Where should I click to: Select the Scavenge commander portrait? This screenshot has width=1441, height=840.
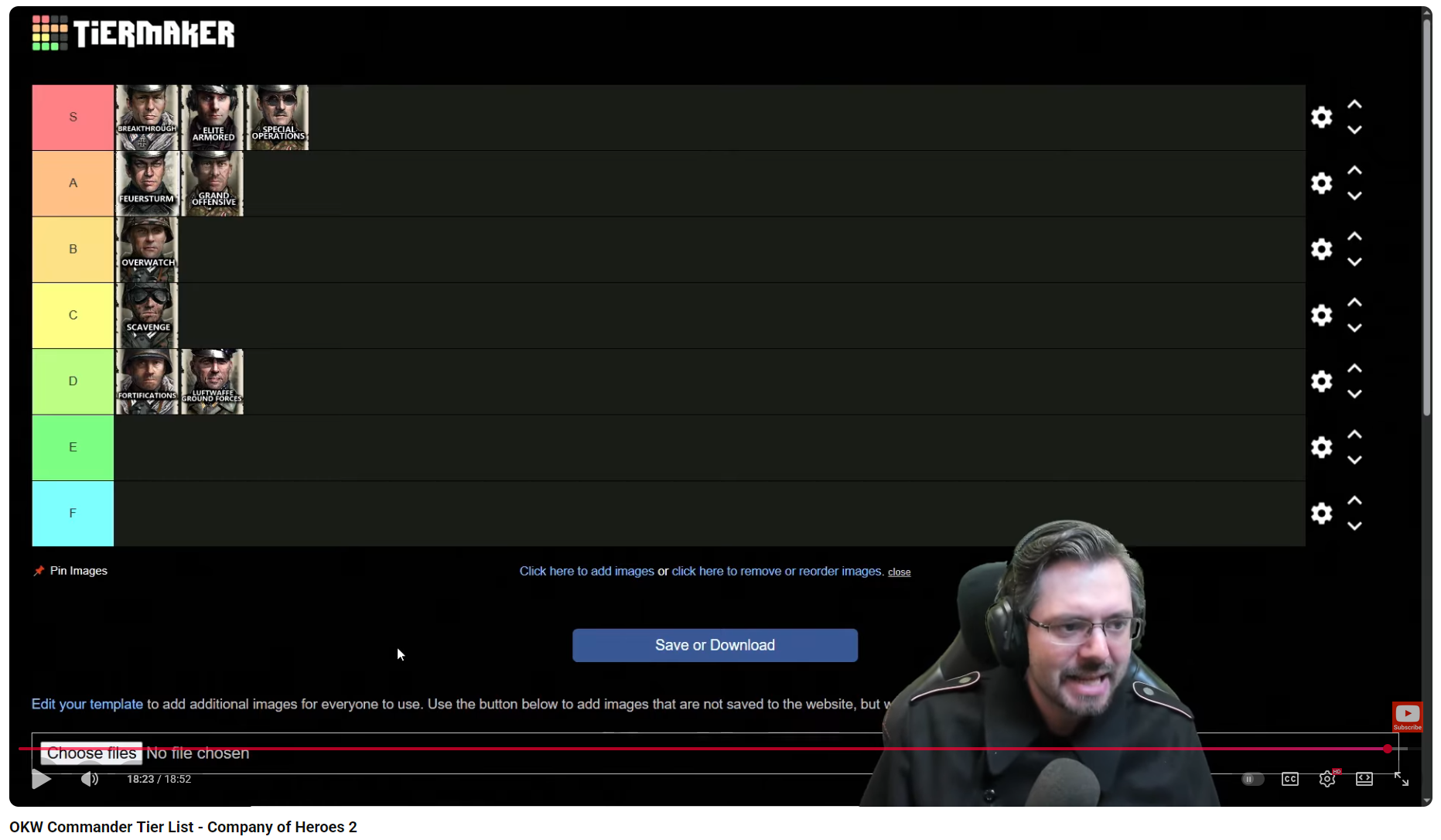coord(147,316)
